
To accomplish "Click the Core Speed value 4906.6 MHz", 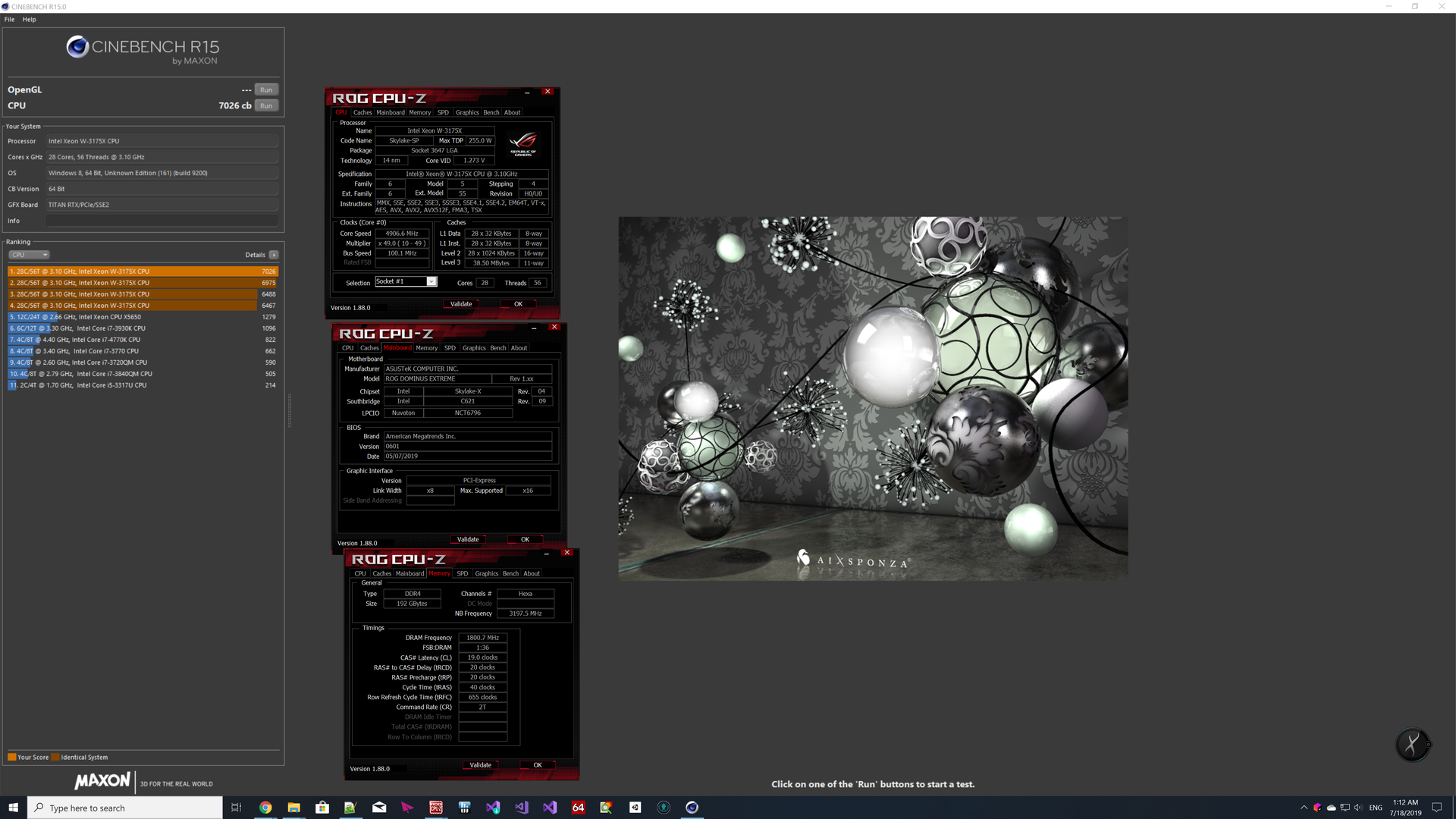I will (x=402, y=234).
